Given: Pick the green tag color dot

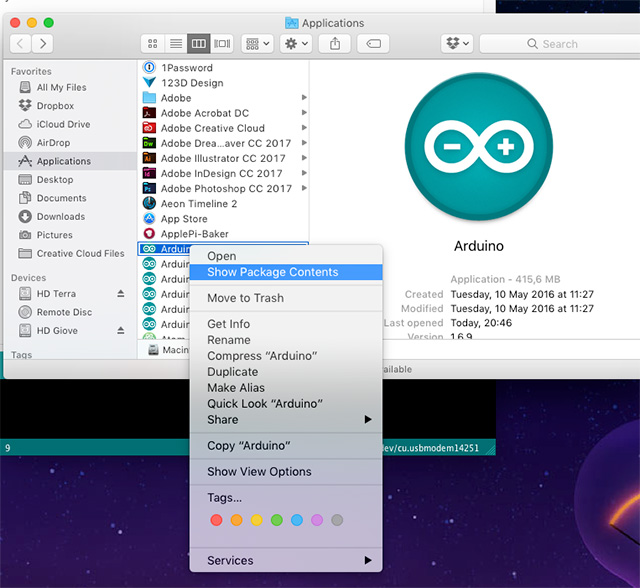Looking at the screenshot, I should coord(276,520).
